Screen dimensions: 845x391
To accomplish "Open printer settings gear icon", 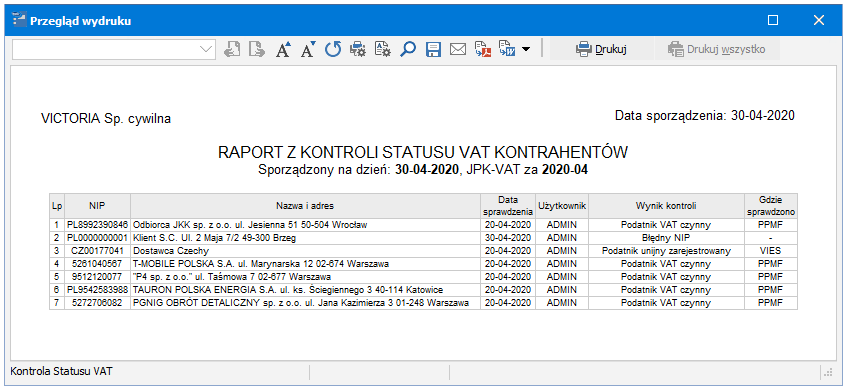I will pos(358,50).
